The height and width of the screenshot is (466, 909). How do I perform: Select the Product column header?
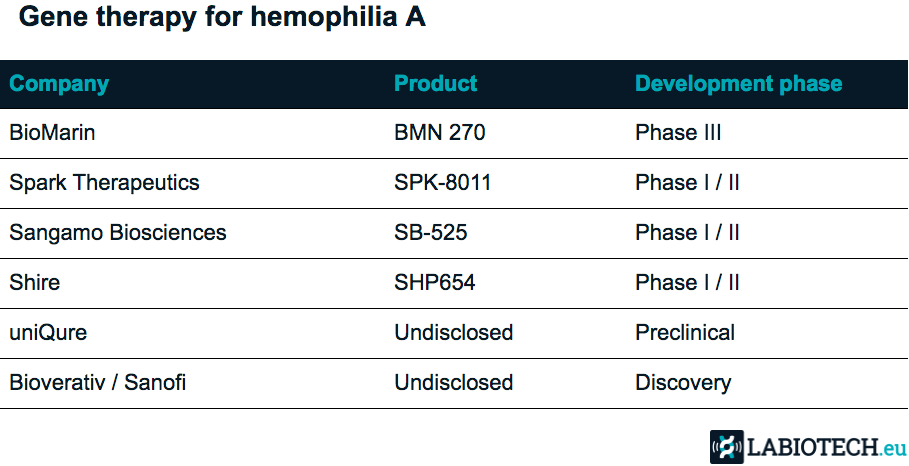435,83
